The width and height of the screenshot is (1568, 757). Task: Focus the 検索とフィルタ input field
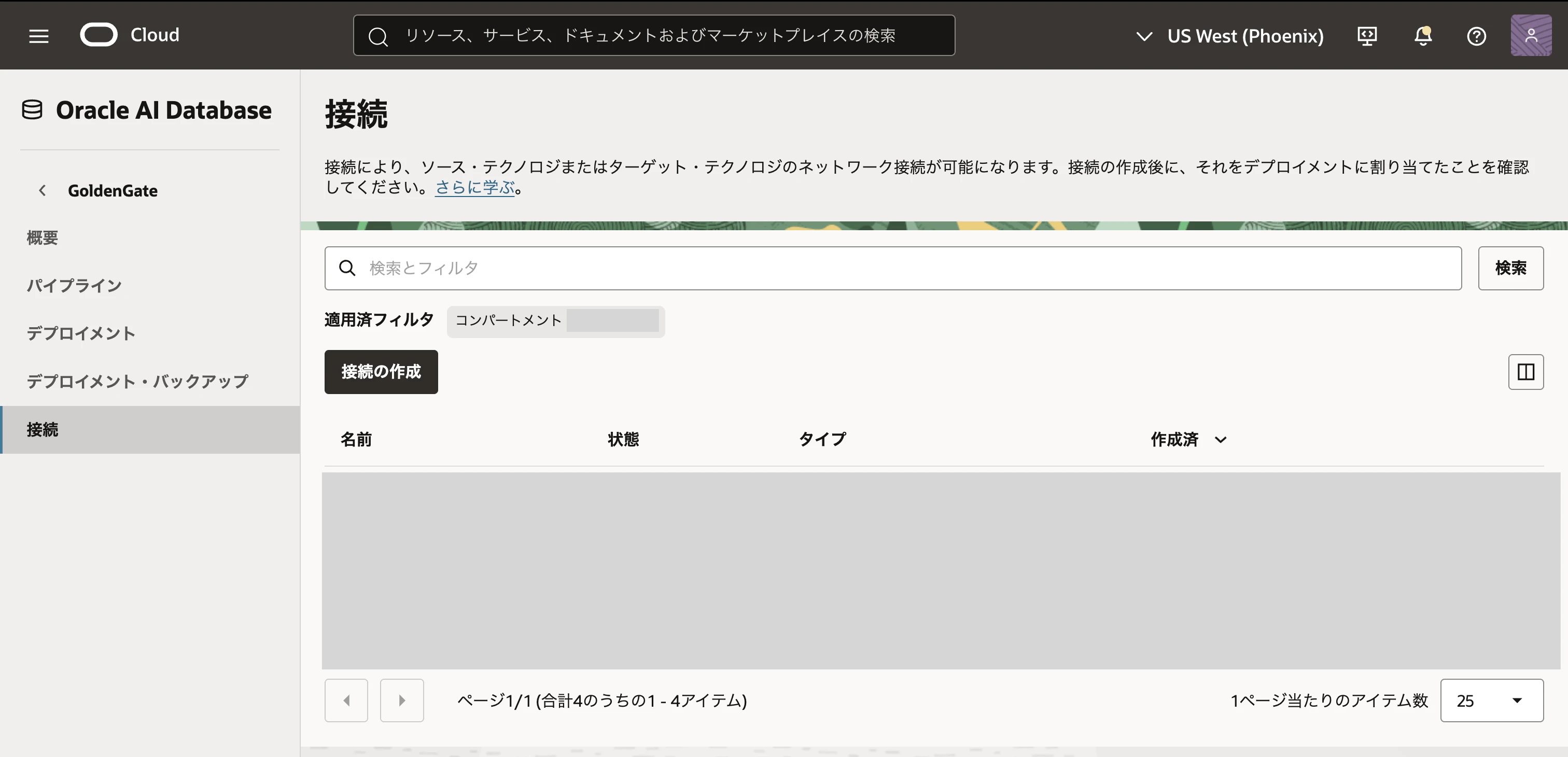tap(893, 269)
